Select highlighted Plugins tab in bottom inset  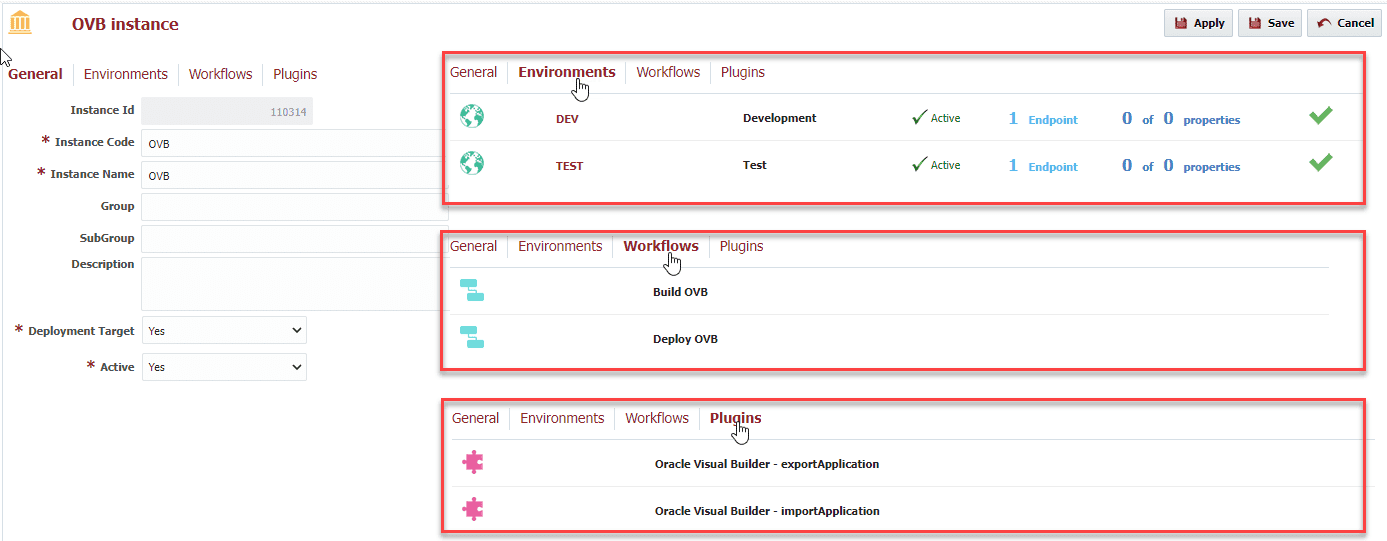click(736, 418)
